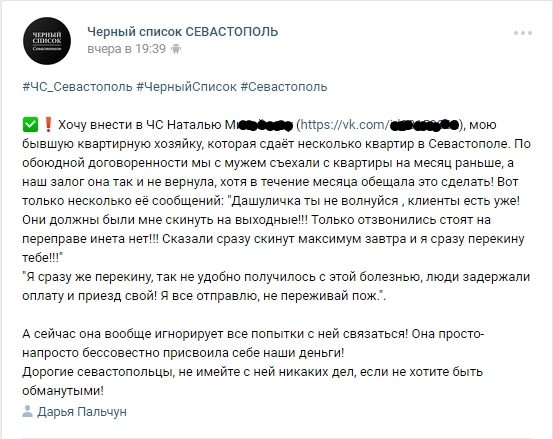Select the #ЧерныйСписок hashtag
Viewport: 553px width, 439px height.
187,87
